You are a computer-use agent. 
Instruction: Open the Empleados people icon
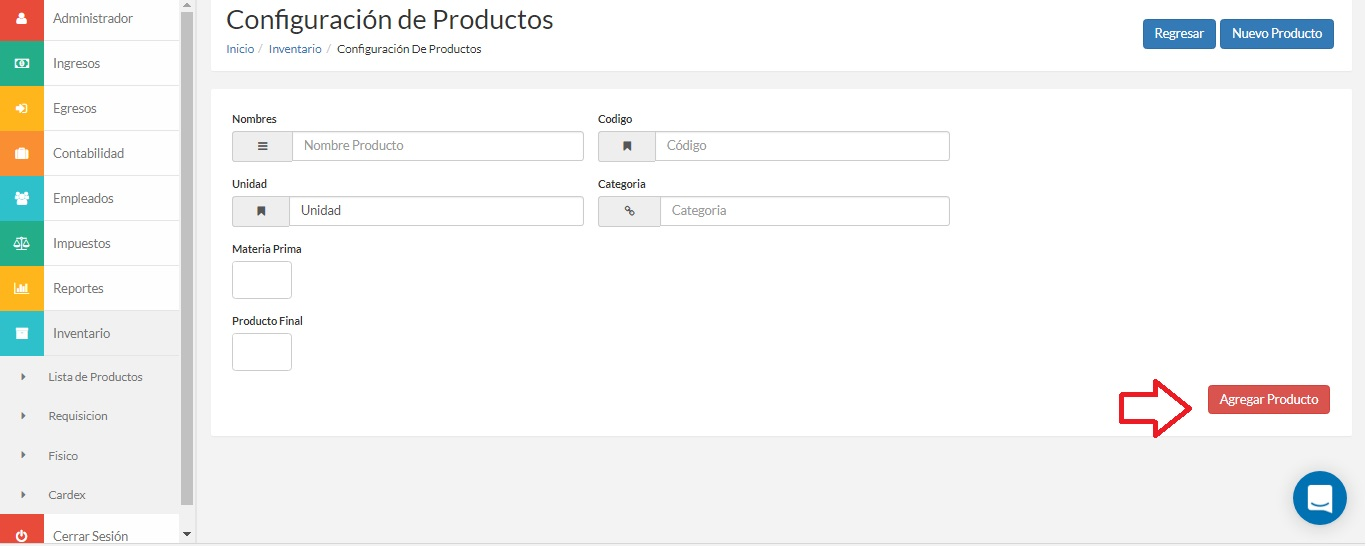pos(22,198)
